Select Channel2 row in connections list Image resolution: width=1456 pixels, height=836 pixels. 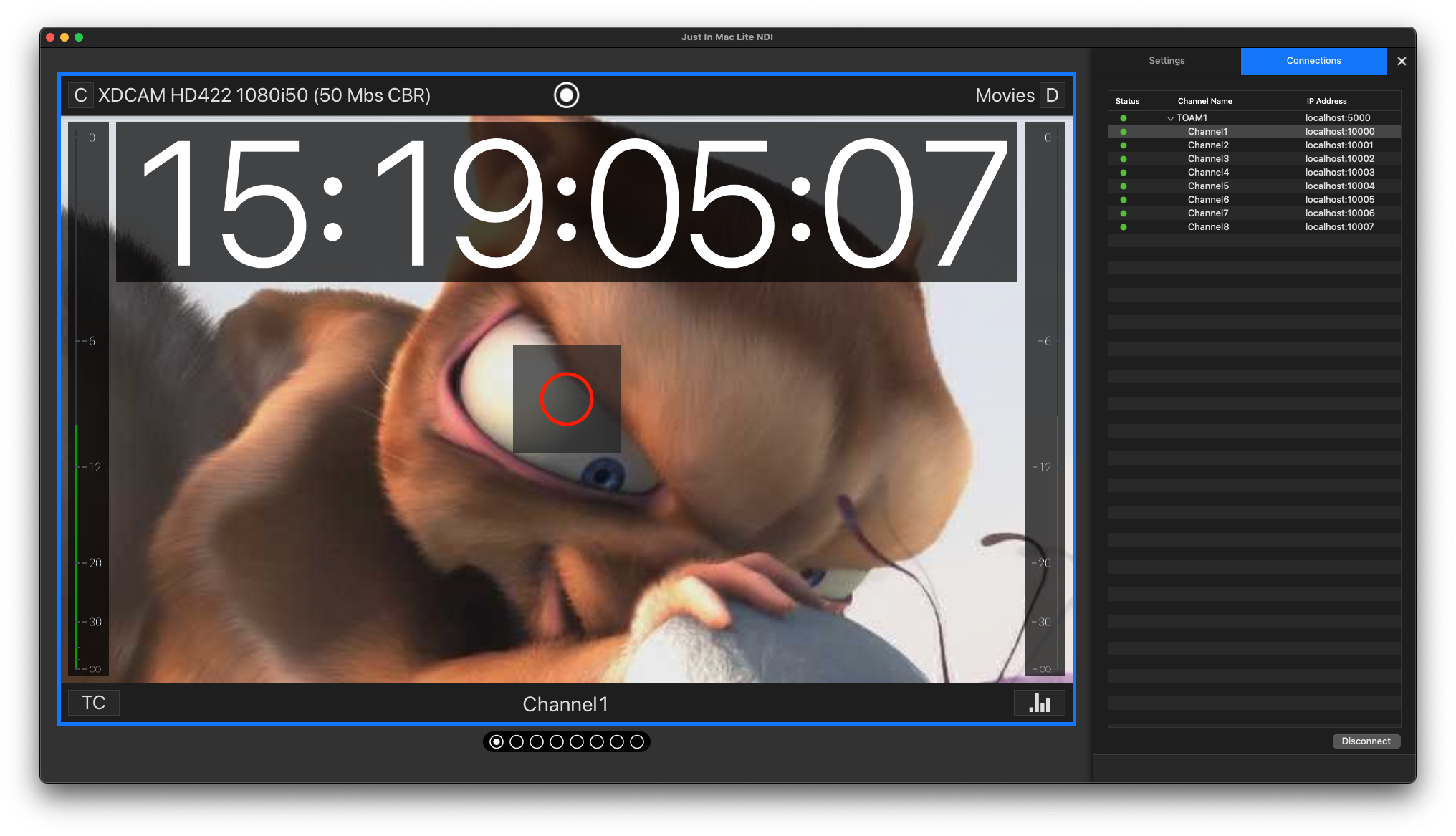pos(1254,145)
